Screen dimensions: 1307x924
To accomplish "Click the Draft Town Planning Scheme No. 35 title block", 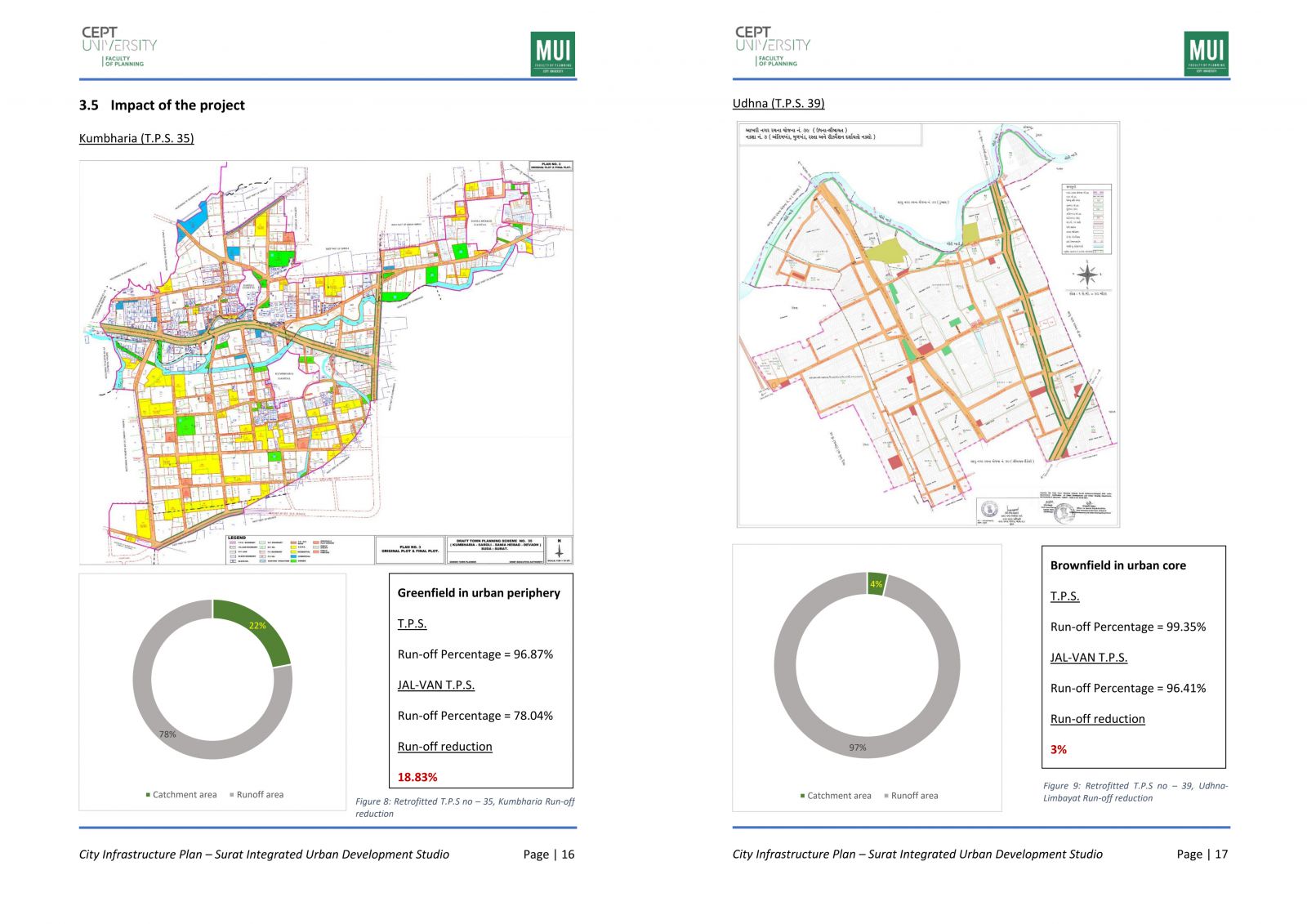I will (495, 550).
